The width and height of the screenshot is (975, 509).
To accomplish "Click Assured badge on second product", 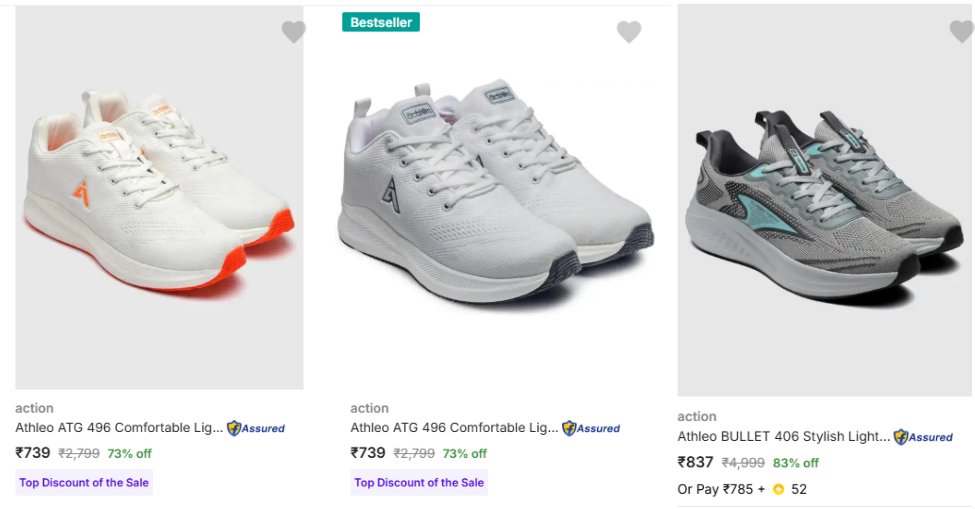I will click(591, 428).
